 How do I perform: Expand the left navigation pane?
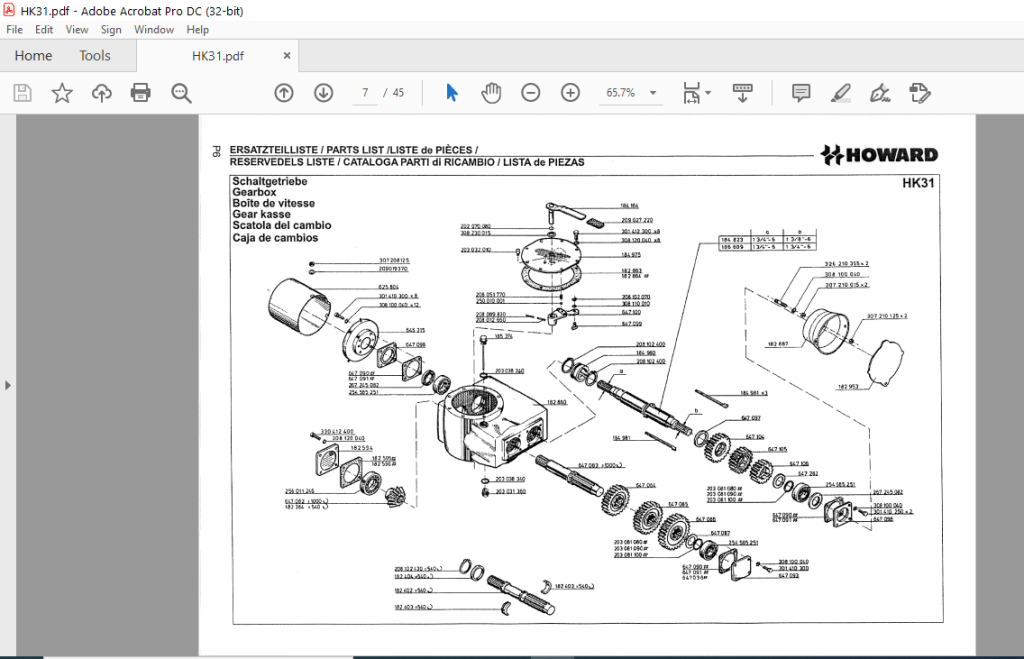click(8, 385)
